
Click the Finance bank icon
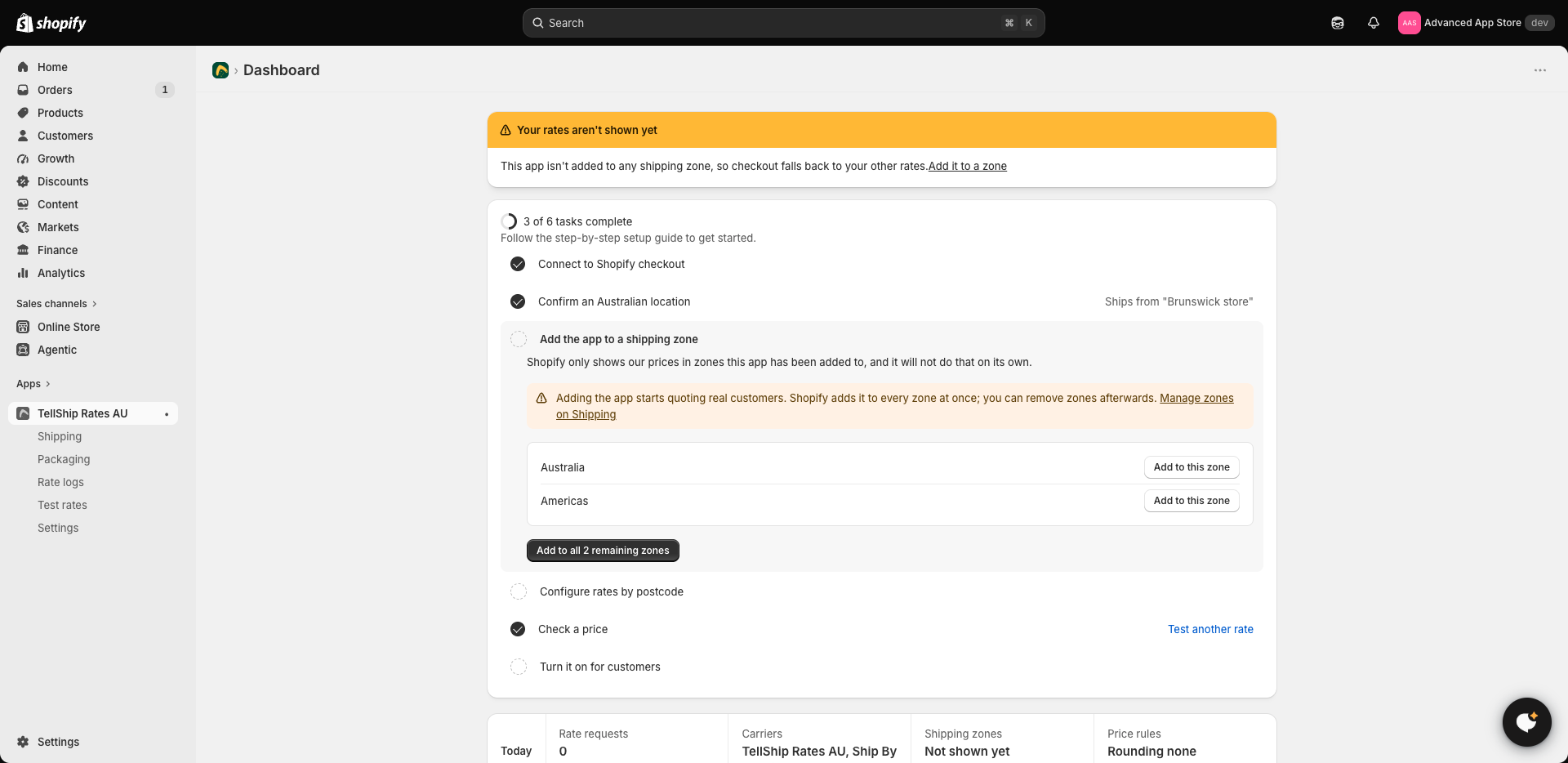click(x=23, y=250)
